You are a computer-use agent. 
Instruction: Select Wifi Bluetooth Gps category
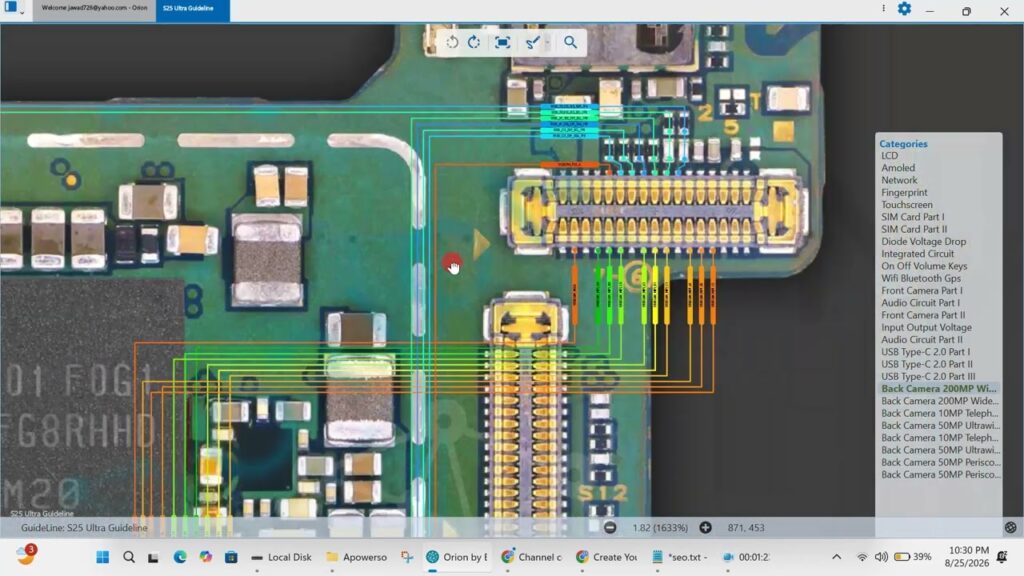click(921, 278)
